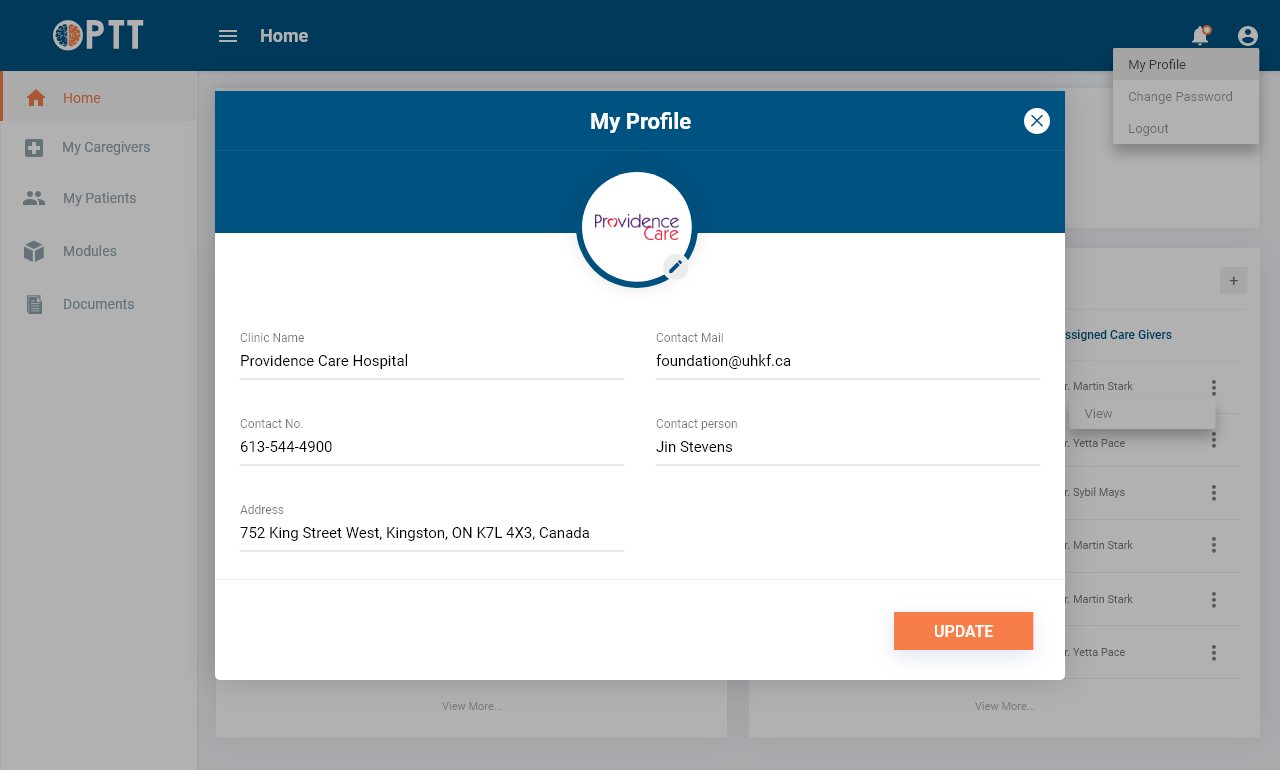Open the three-dot menu for Sybil Mays
1280x770 pixels.
[x=1213, y=493]
